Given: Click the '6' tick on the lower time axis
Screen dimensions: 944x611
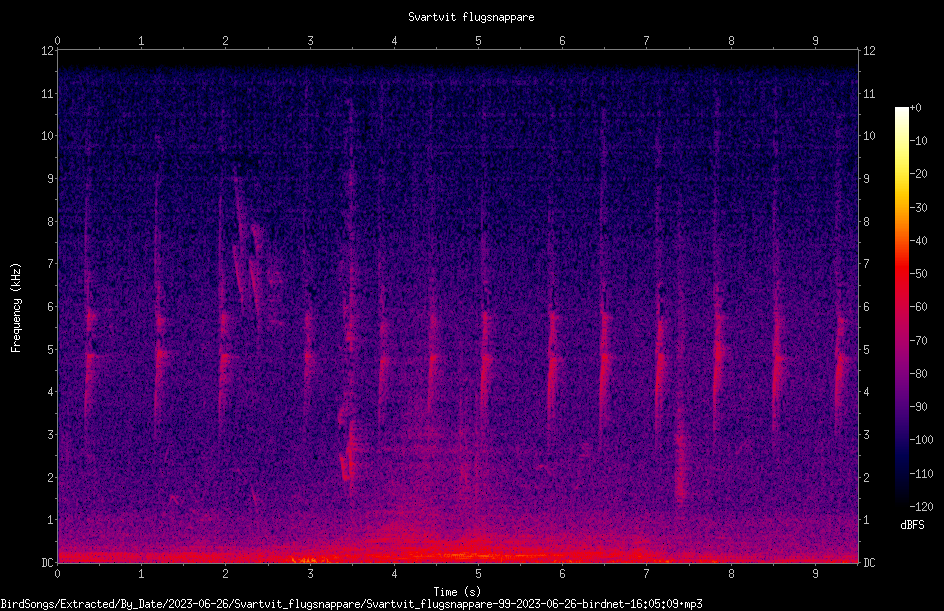Looking at the screenshot, I should click(562, 574).
